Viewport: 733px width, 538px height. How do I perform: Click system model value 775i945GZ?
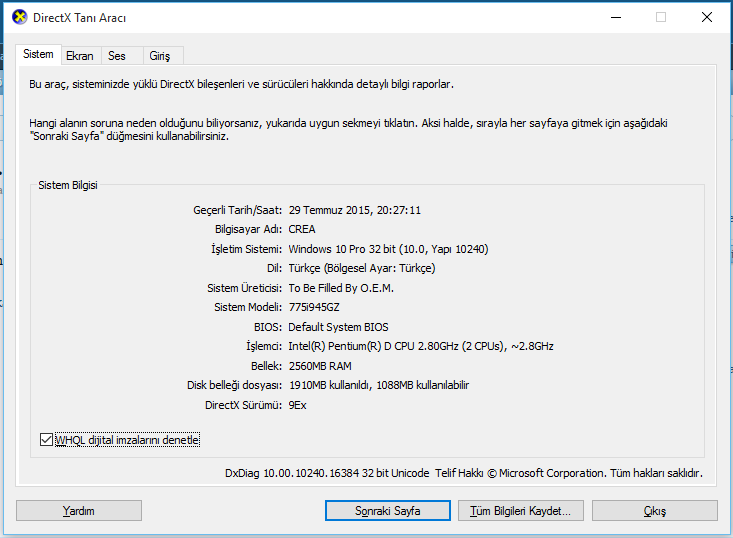(x=314, y=307)
